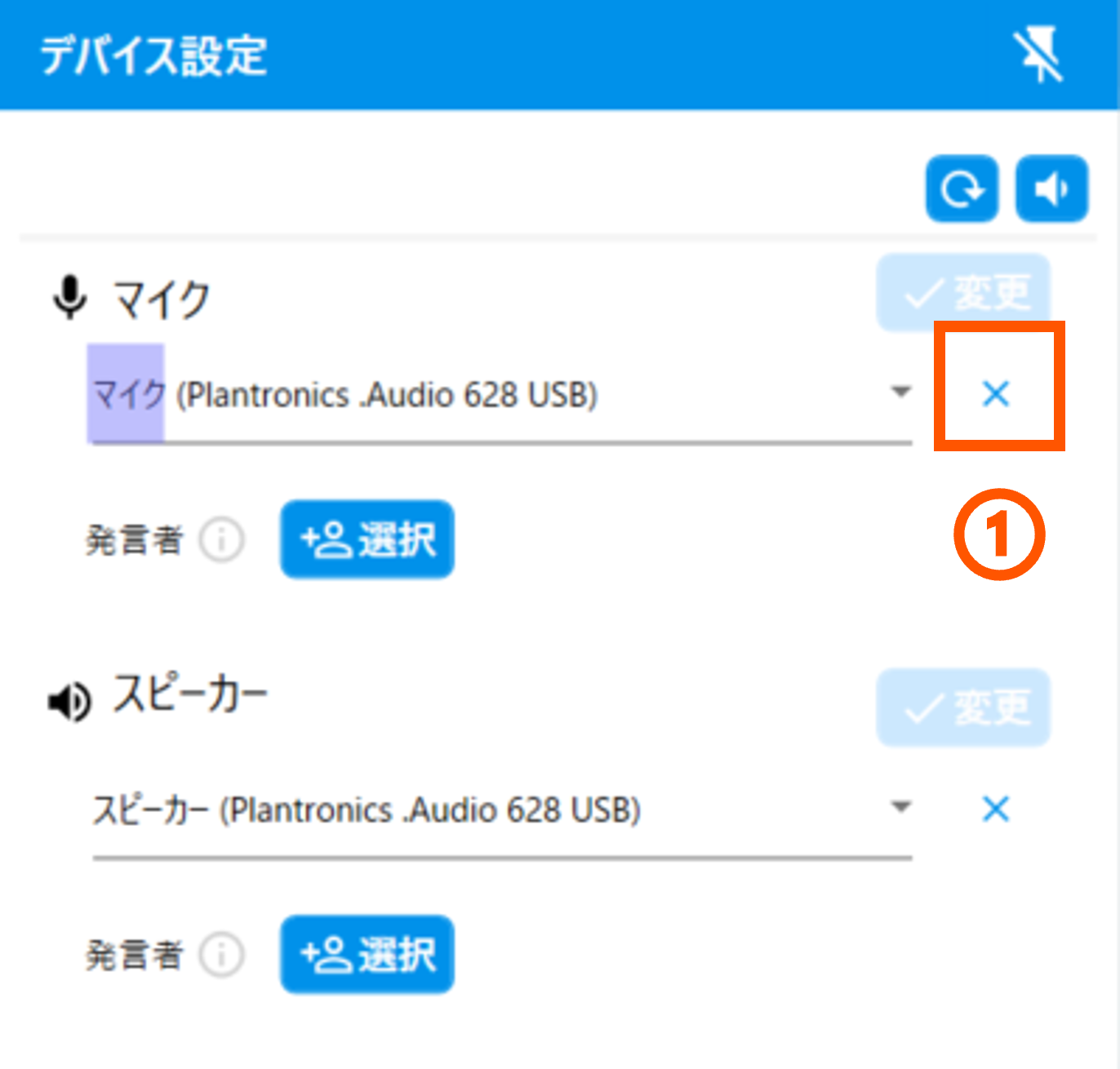This screenshot has width=1120, height=1069.
Task: Open the スピーカー (Plantronics .Audio 628 USB) combo box
Action: (490, 811)
